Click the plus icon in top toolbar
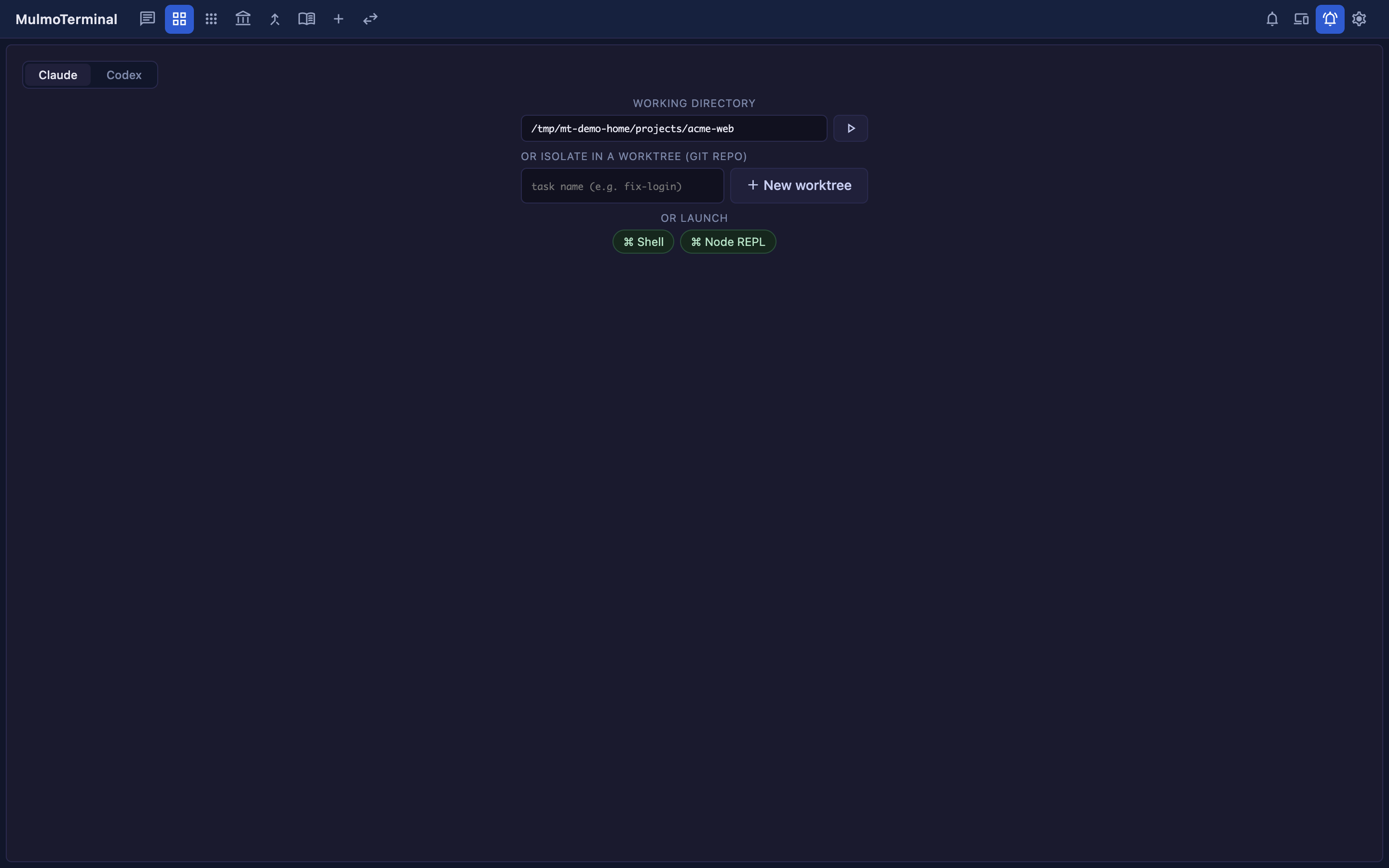 tap(339, 19)
